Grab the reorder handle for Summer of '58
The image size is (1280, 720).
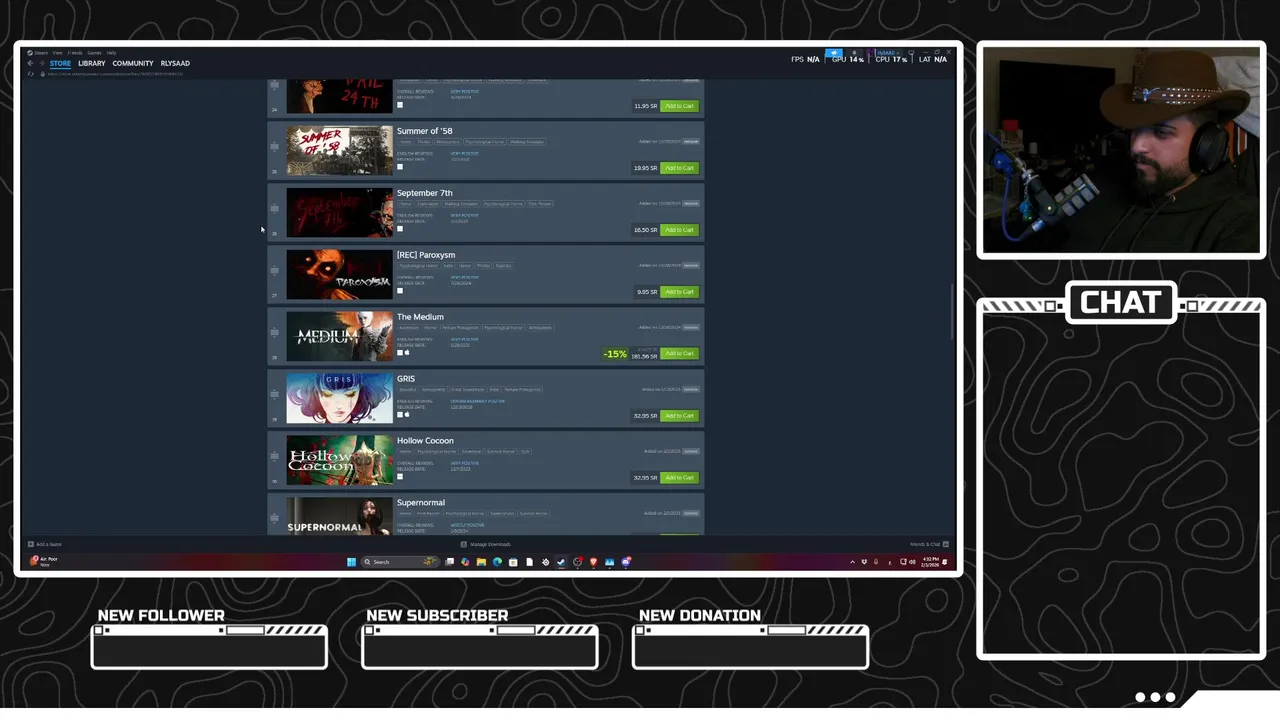coord(274,146)
